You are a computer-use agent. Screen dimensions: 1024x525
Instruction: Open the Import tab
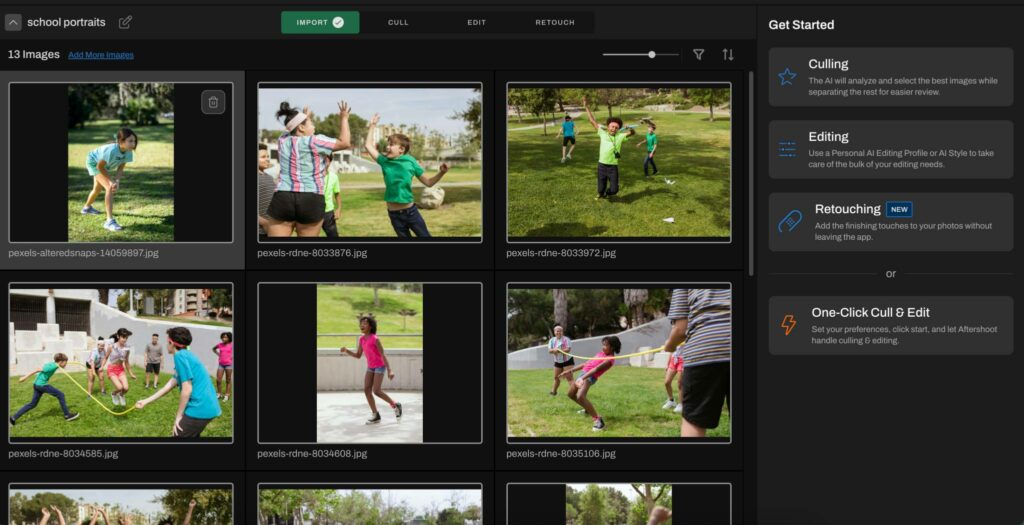[x=320, y=22]
